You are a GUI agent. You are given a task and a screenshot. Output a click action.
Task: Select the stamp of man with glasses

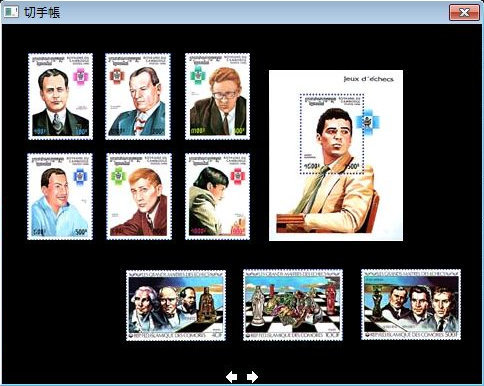[x=217, y=96]
